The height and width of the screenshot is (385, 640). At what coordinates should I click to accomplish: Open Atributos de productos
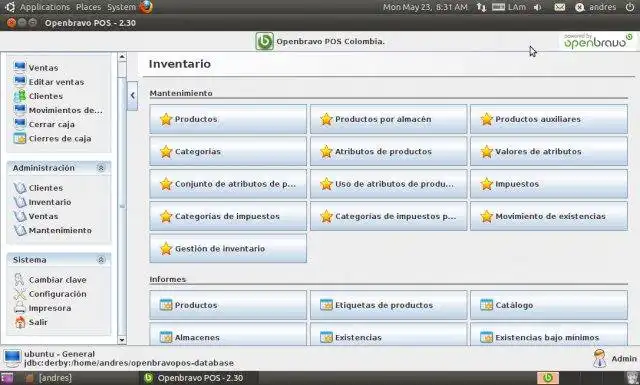click(x=389, y=151)
